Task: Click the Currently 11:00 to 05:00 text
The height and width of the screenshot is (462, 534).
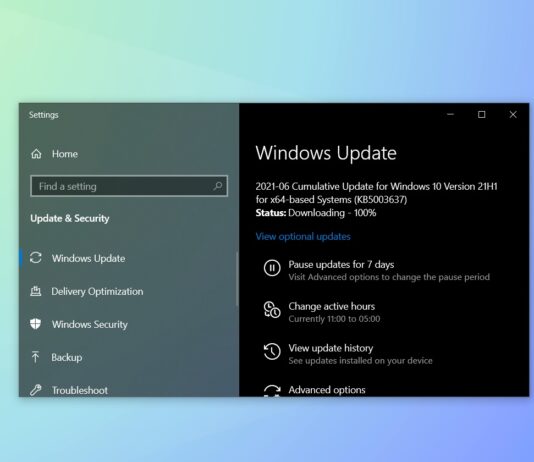Action: (334, 319)
